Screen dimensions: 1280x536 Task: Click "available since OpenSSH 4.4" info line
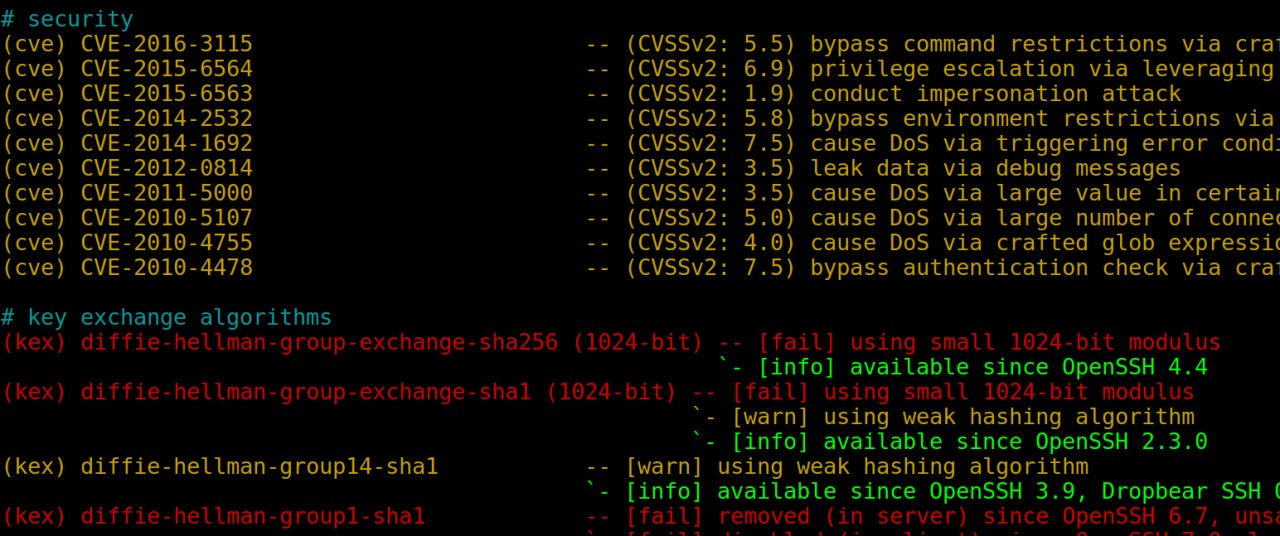(x=1028, y=367)
